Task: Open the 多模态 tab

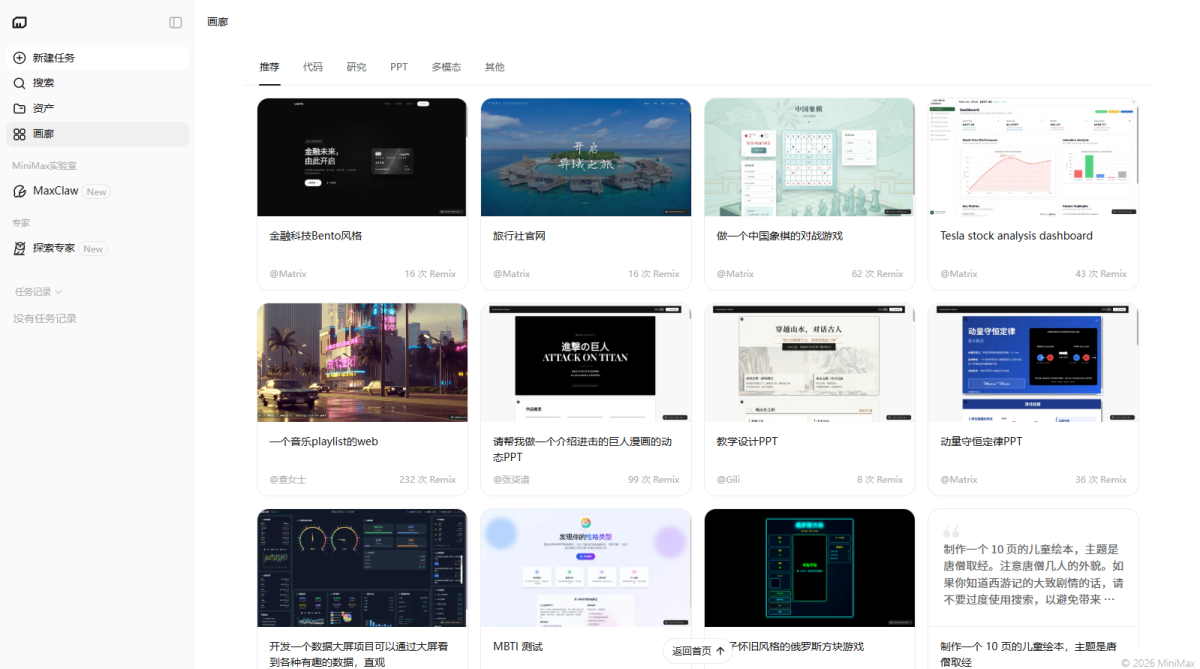Action: click(x=446, y=67)
